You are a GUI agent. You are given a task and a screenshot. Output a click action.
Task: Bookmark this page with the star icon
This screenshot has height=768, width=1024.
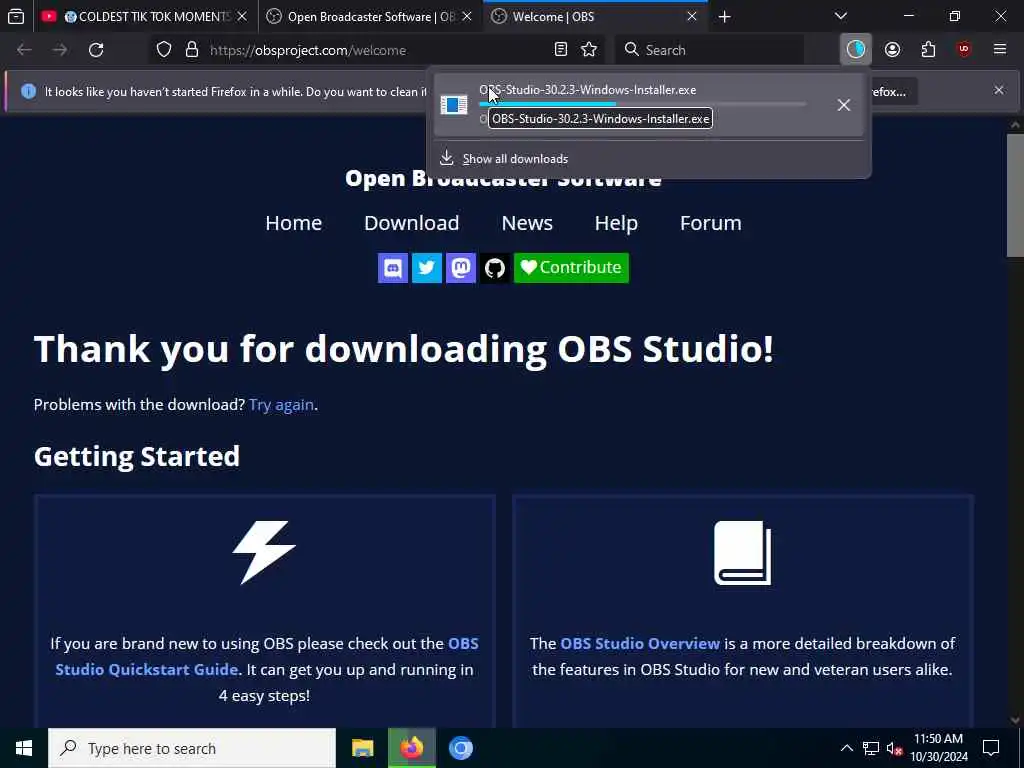(x=589, y=50)
